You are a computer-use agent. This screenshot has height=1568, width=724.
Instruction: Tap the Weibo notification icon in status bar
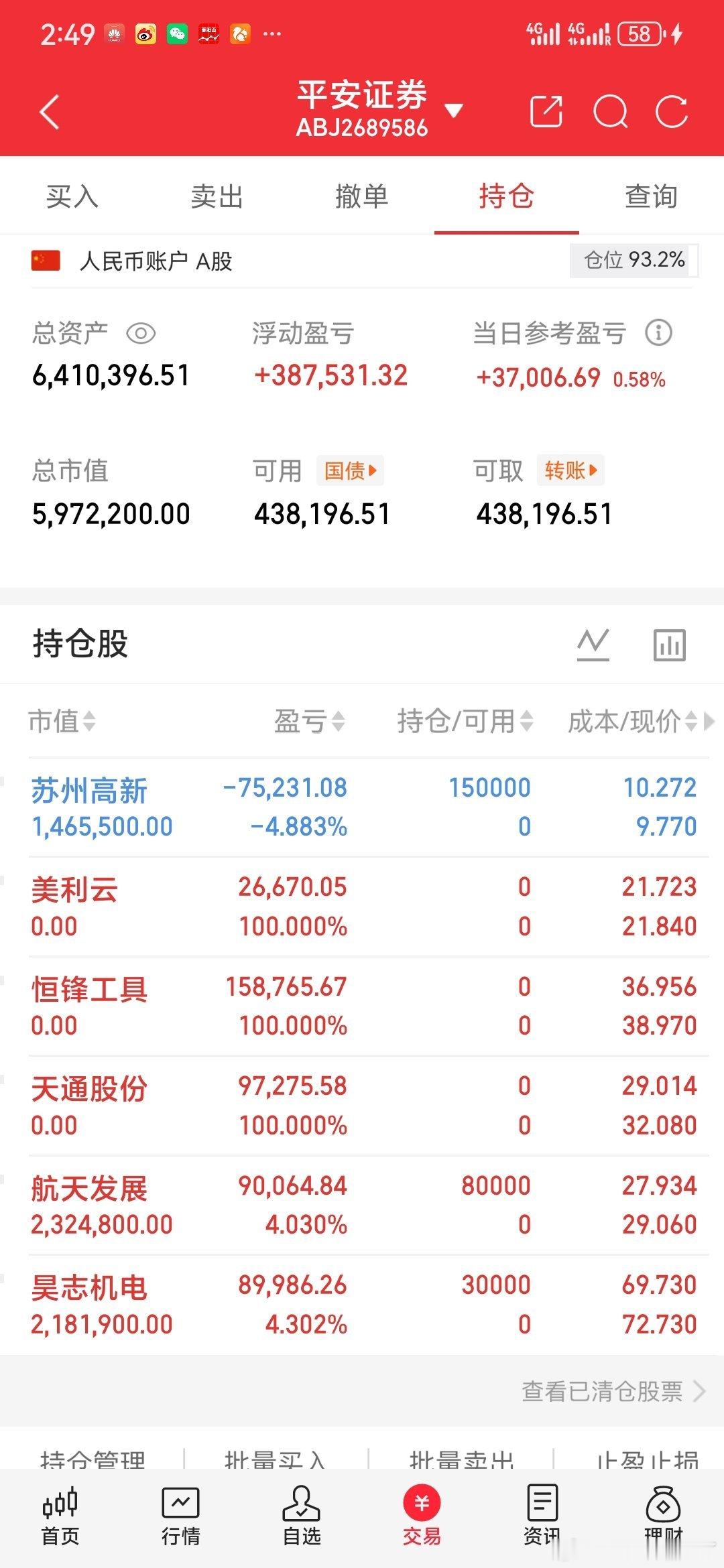click(x=145, y=34)
